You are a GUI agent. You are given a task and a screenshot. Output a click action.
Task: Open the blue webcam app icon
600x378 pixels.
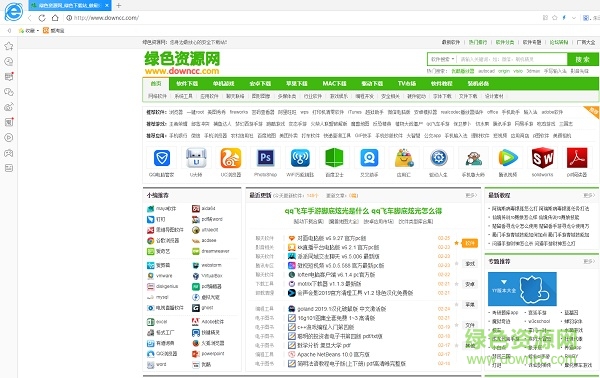[369, 158]
